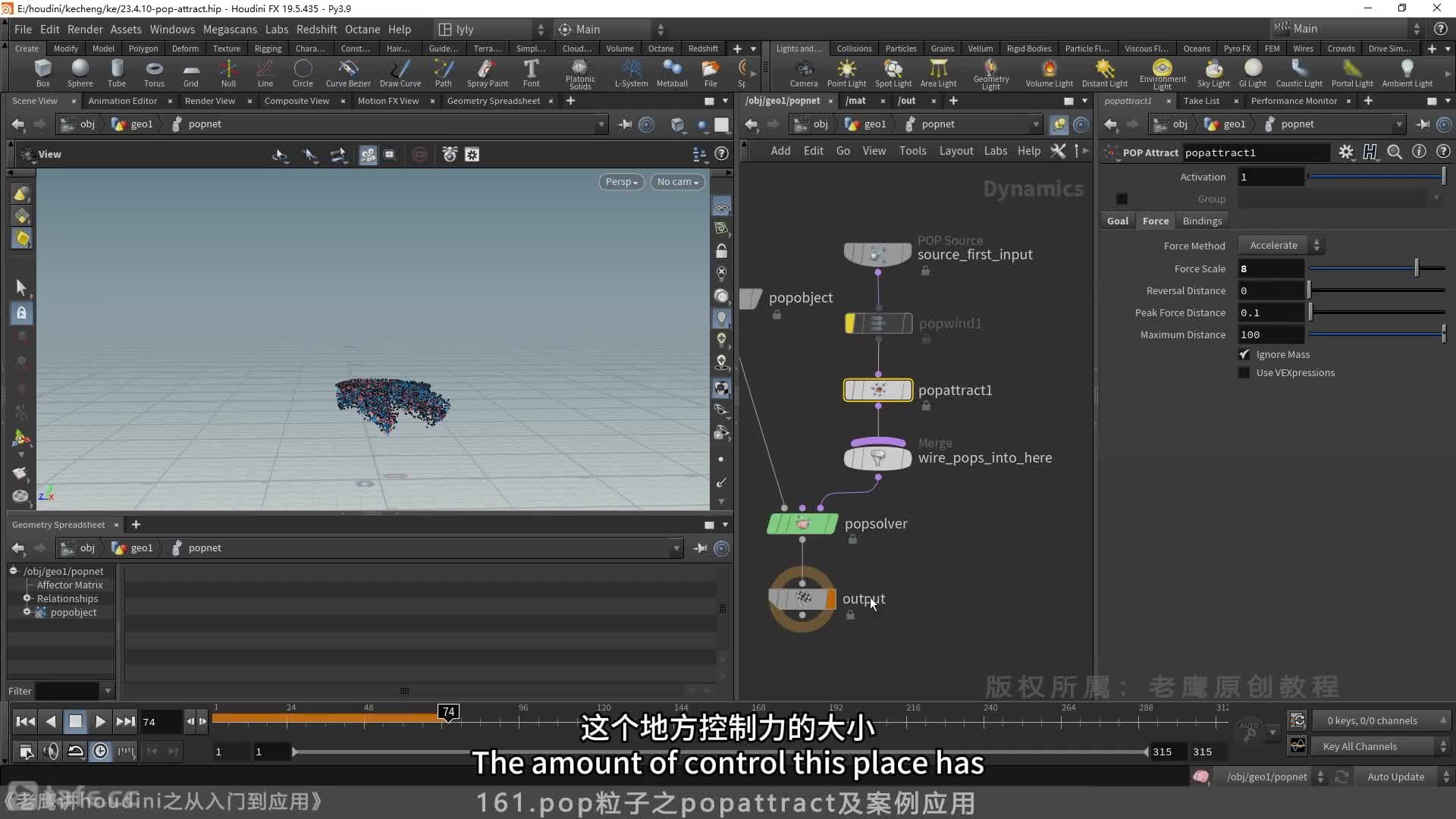Toggle real-time playback in the timeline

(100, 751)
